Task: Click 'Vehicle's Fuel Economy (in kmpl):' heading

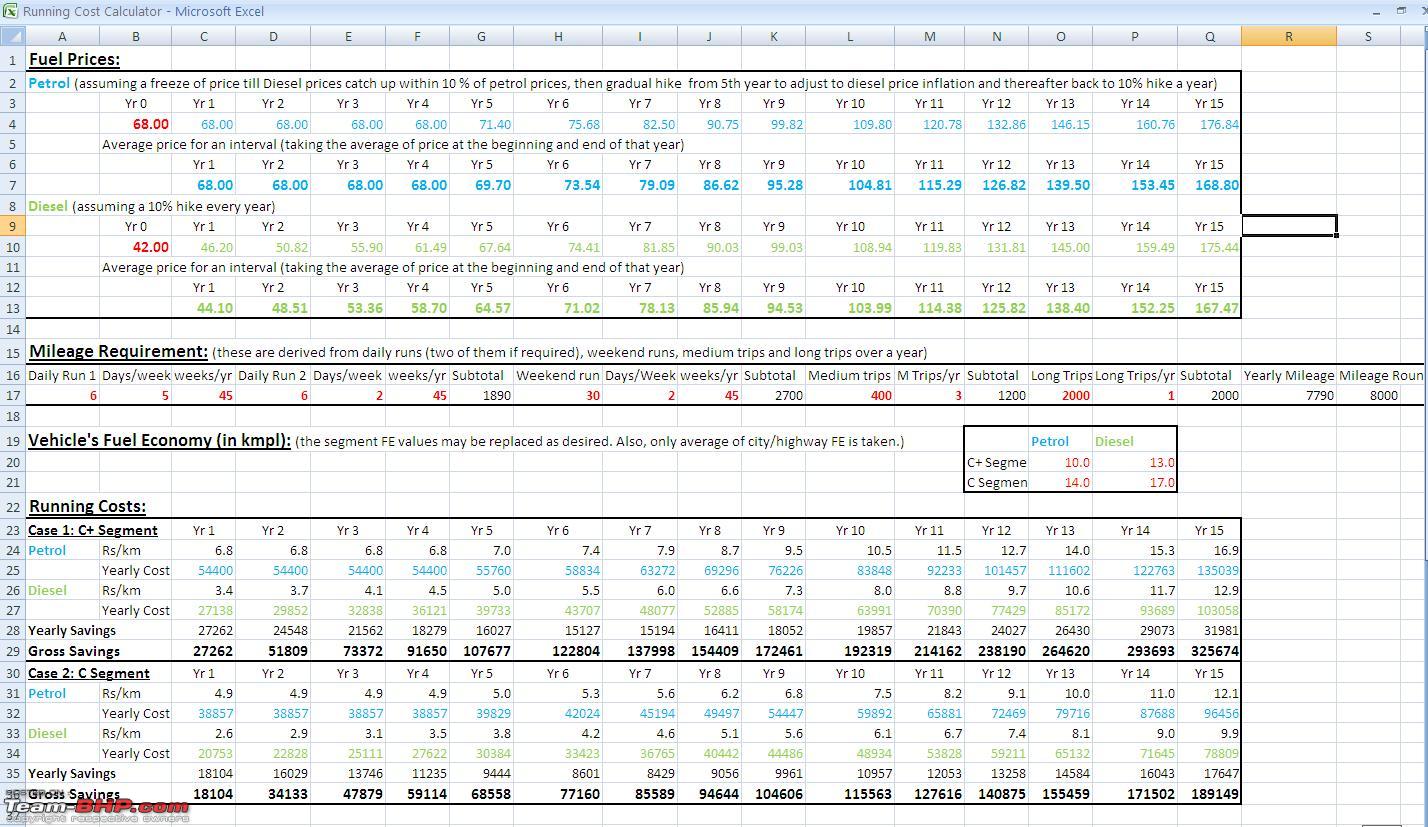Action: (159, 440)
